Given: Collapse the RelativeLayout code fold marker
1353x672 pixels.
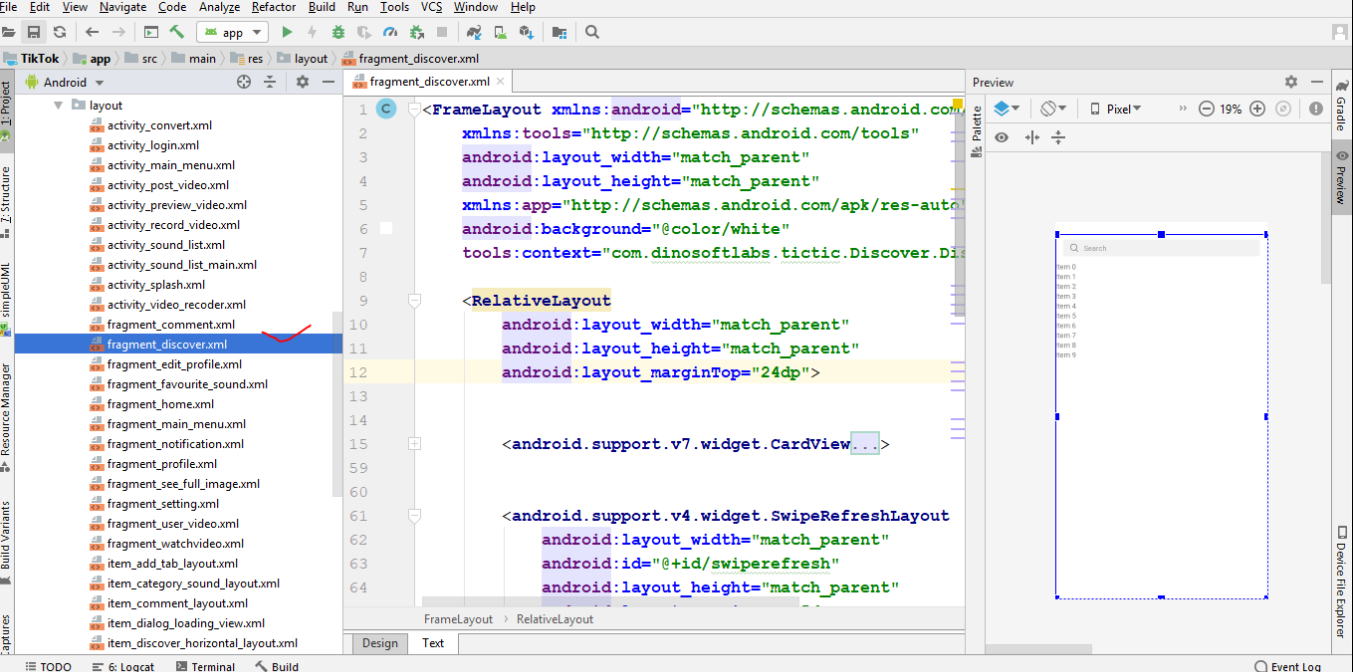Looking at the screenshot, I should coord(415,300).
